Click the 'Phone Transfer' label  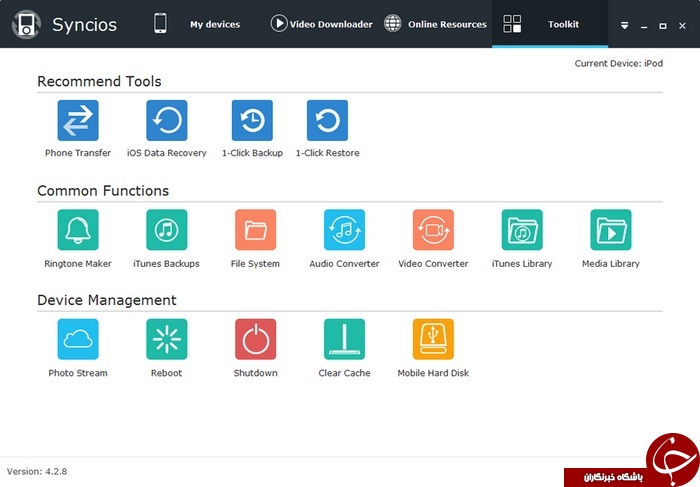point(78,153)
